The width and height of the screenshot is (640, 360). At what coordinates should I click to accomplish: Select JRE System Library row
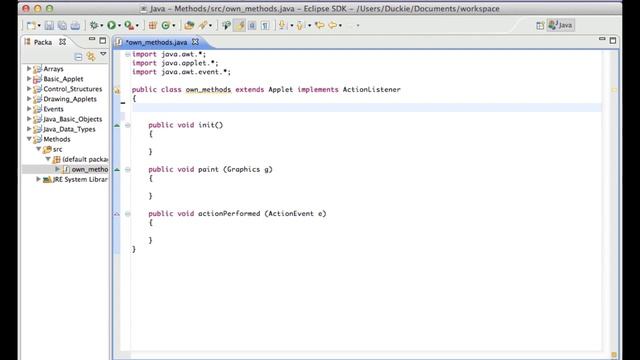[65, 179]
